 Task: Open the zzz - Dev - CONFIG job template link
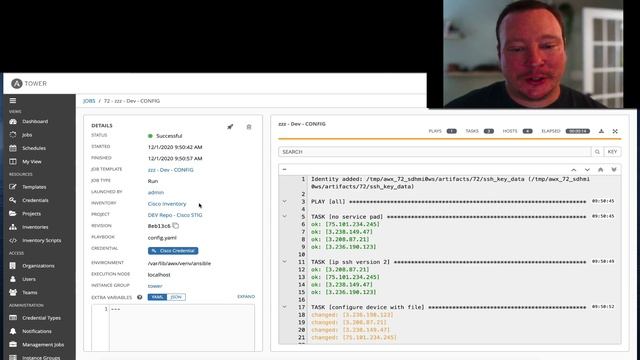(171, 170)
